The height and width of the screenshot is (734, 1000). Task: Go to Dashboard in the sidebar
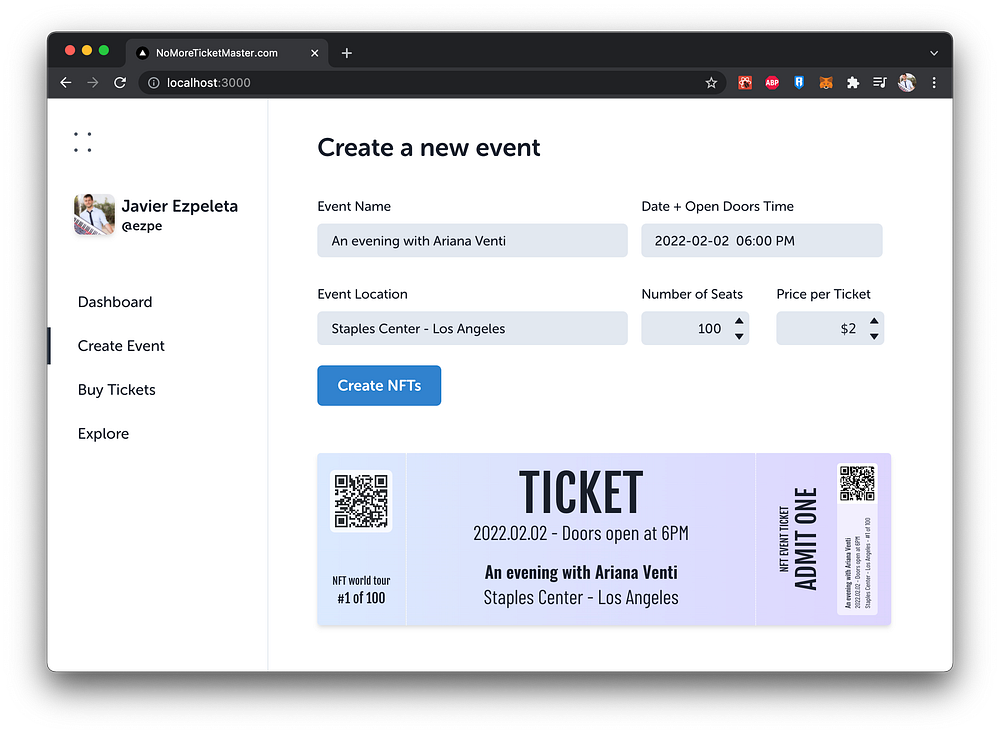(115, 302)
